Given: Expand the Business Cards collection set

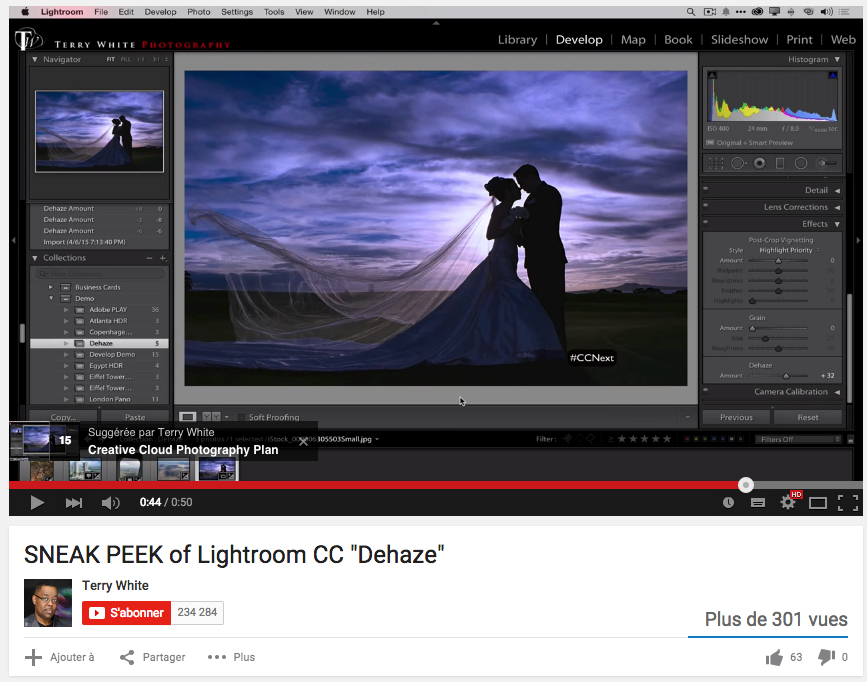Looking at the screenshot, I should (50, 287).
